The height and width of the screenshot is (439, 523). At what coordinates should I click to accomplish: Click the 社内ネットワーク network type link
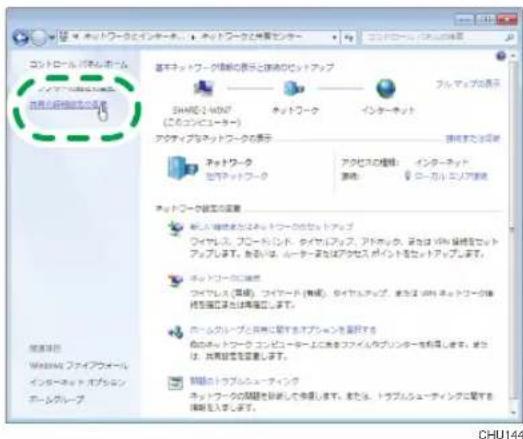point(237,175)
